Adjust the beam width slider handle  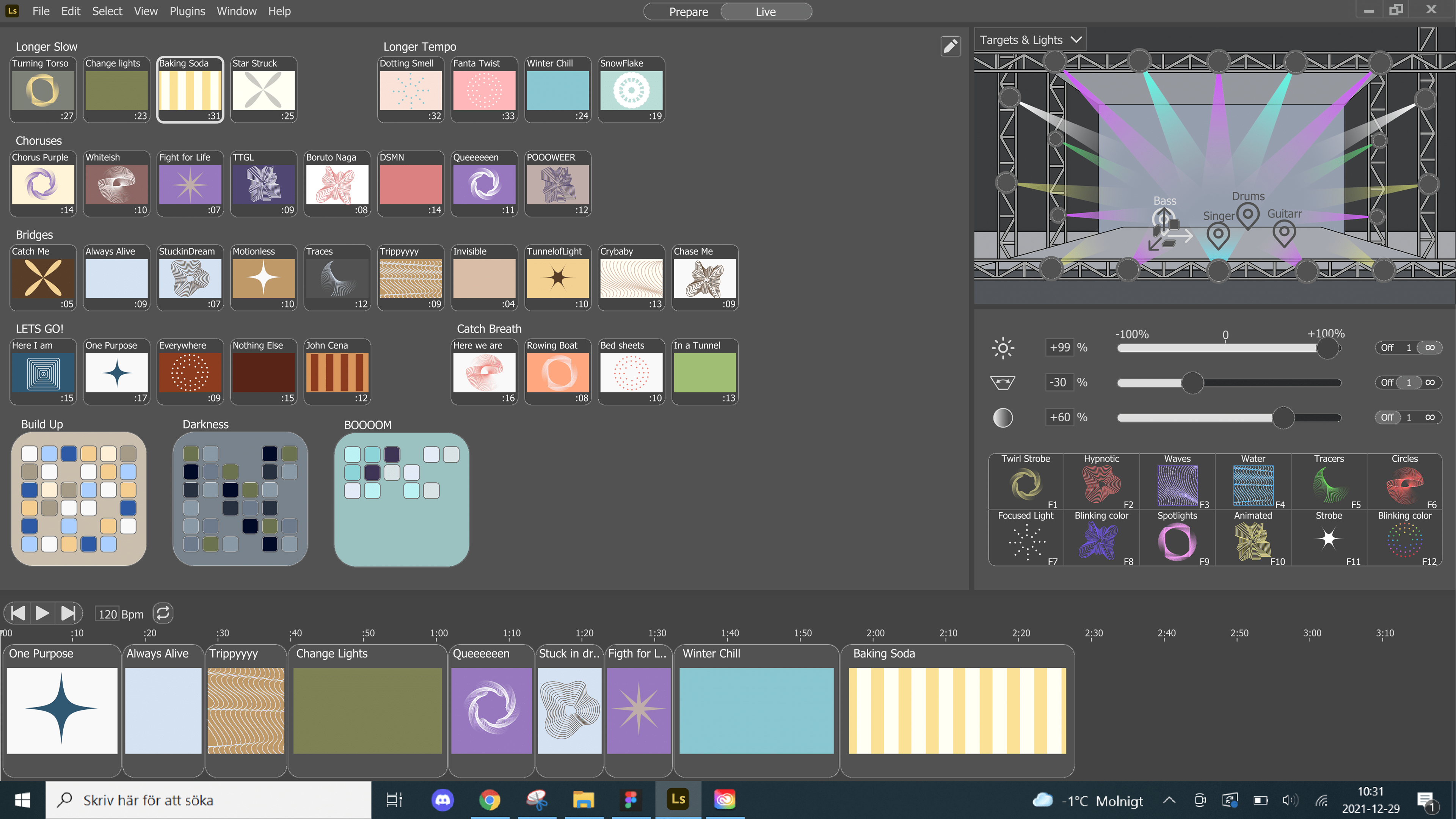coord(1192,383)
